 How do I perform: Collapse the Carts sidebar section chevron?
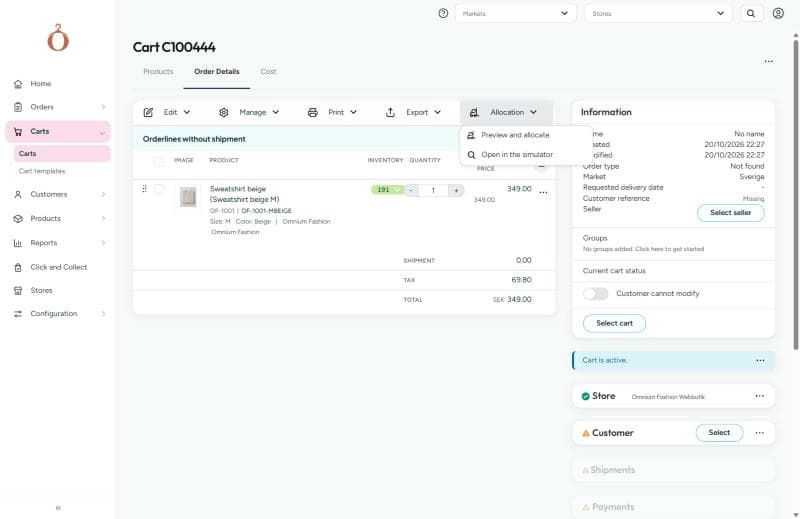point(102,133)
